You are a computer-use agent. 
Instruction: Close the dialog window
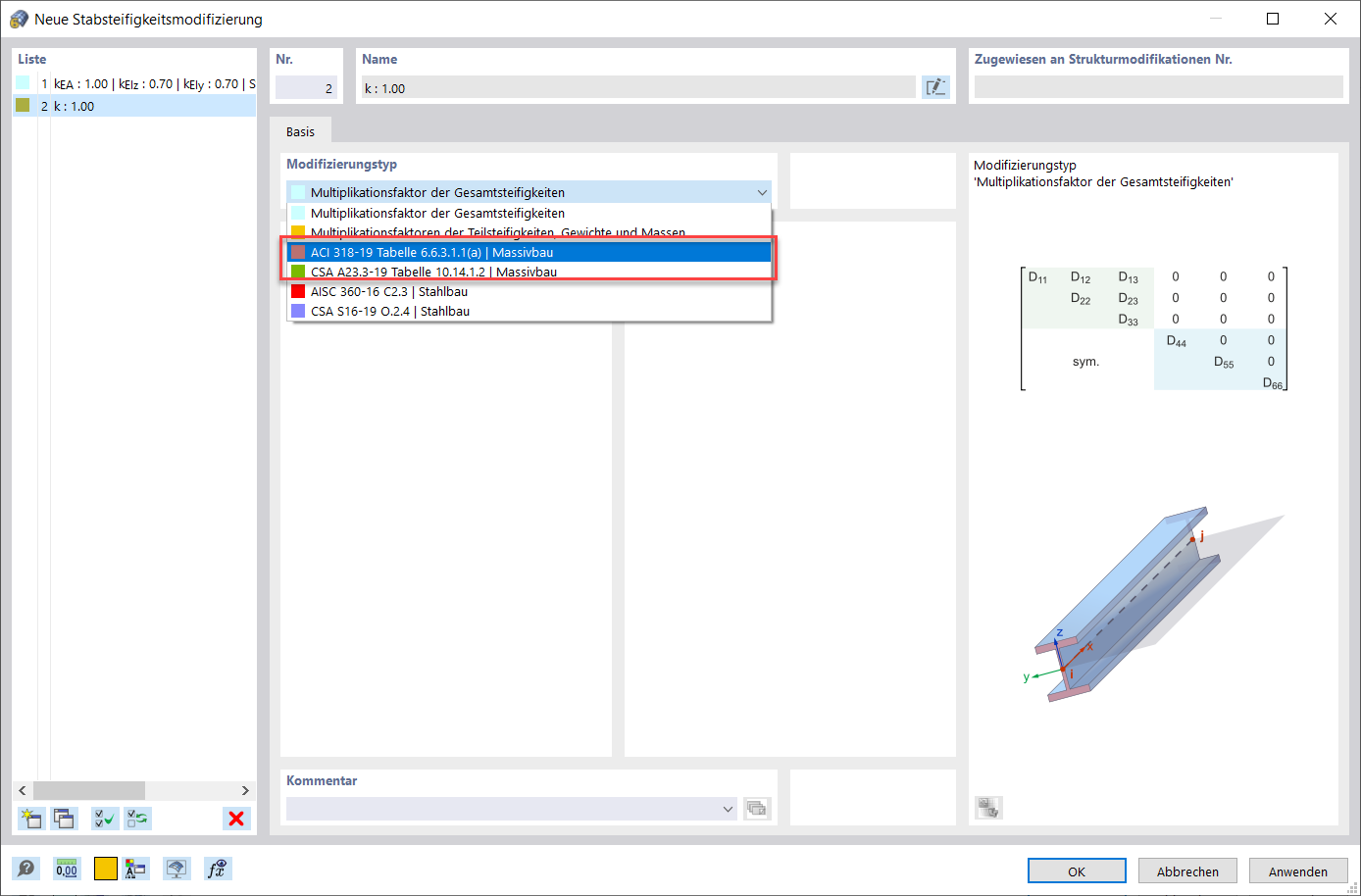point(1331,19)
